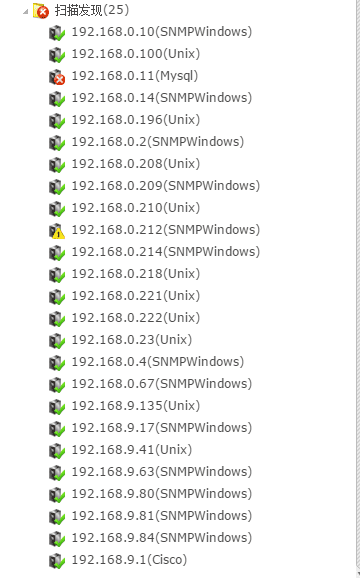Click the warning server icon for 192.168.0.212
Screen dimensions: 360x578
coord(57,231)
